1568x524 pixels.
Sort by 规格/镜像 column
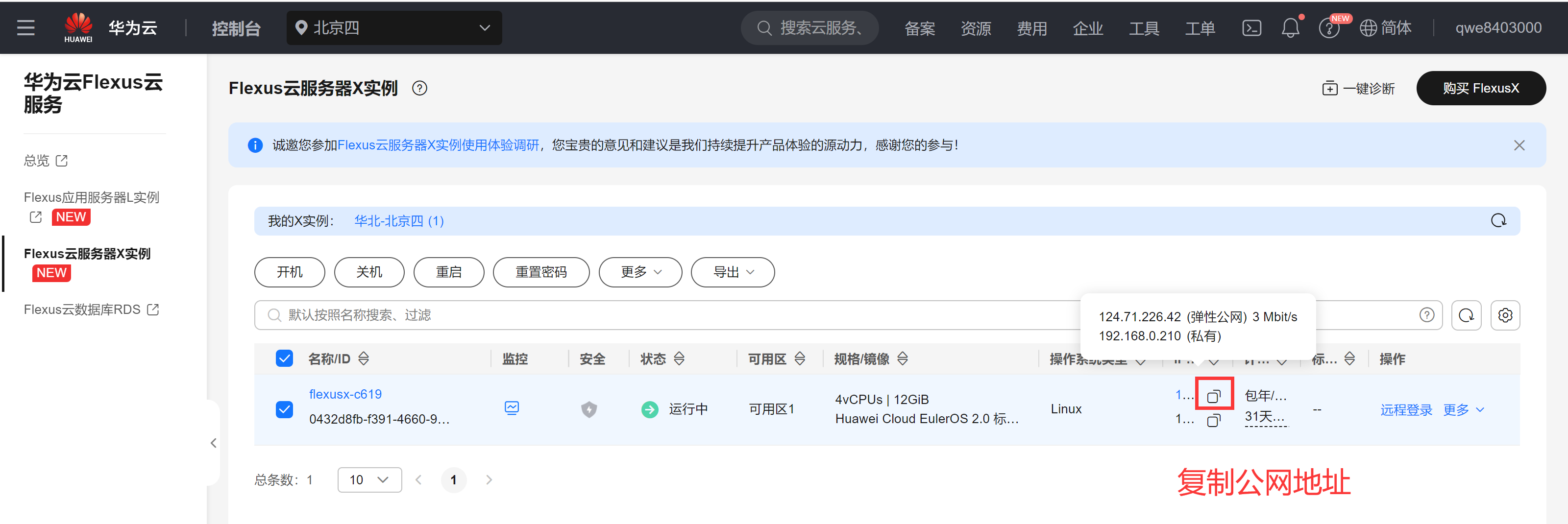pos(903,359)
